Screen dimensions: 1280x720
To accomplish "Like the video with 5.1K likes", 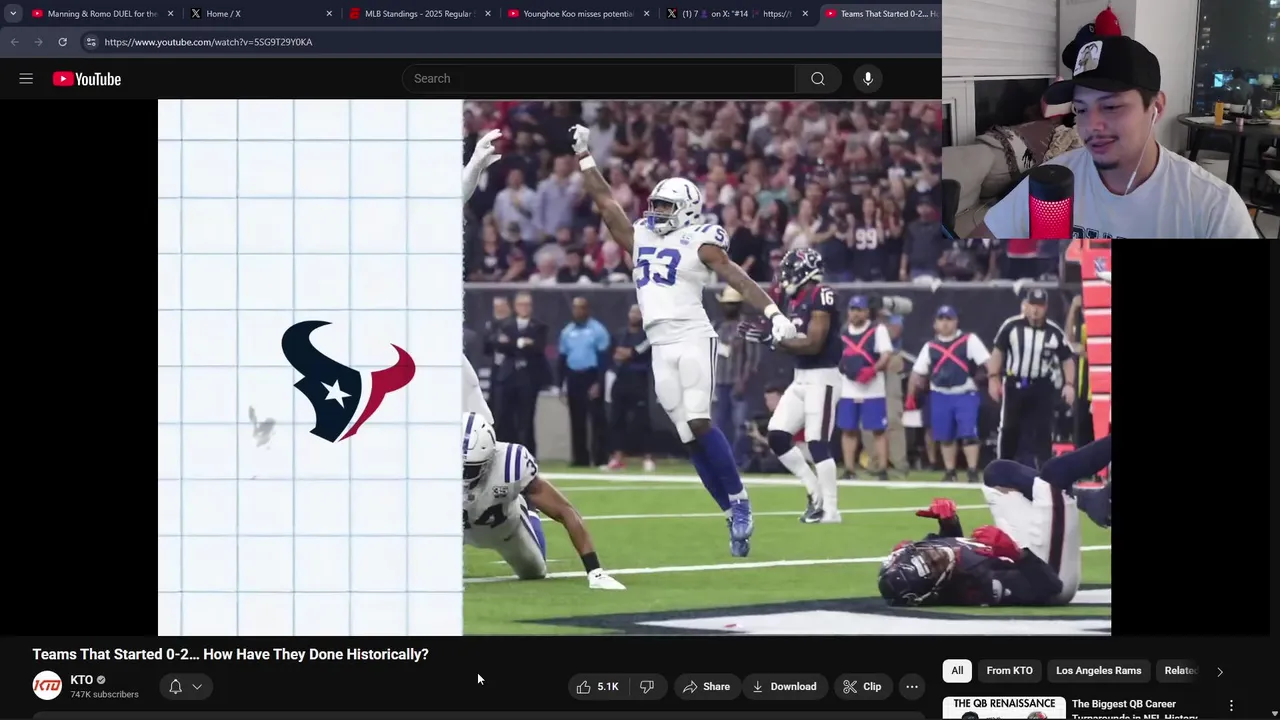I will 597,687.
